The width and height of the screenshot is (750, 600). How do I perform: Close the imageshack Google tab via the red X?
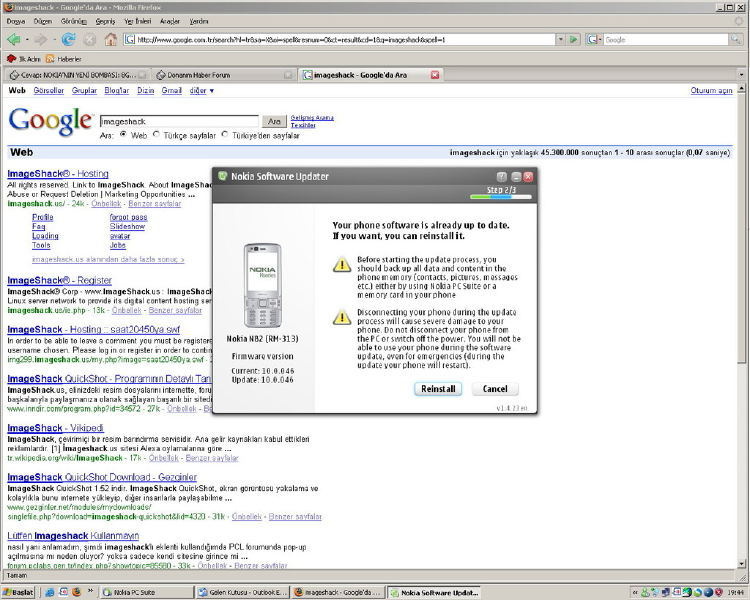click(x=435, y=75)
